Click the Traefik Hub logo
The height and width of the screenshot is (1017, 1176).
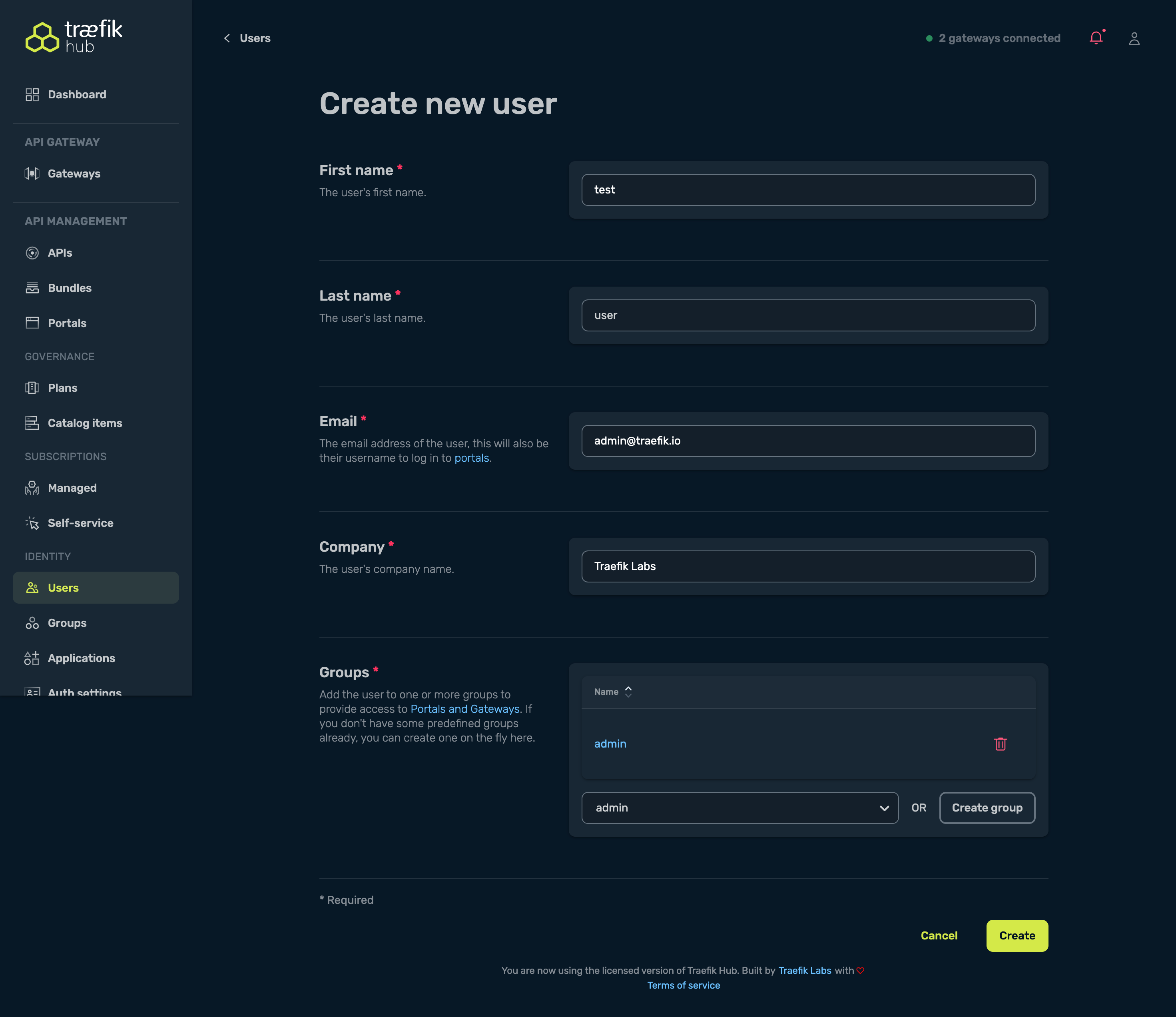pos(74,37)
